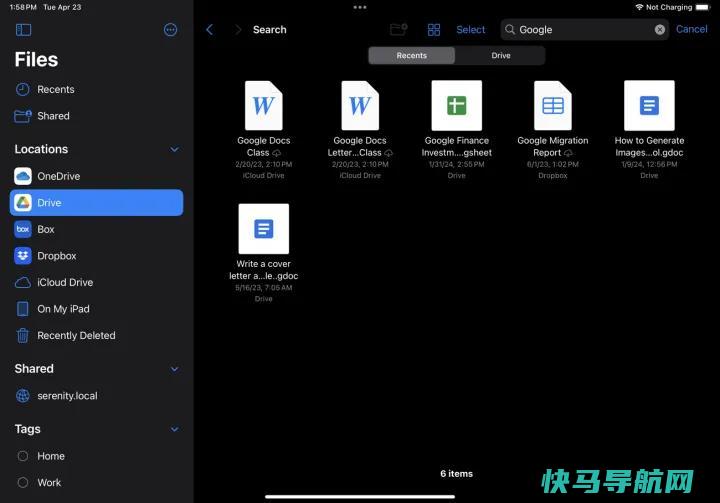Image resolution: width=720 pixels, height=503 pixels.
Task: Collapse the Tags section chevron
Action: tap(174, 429)
